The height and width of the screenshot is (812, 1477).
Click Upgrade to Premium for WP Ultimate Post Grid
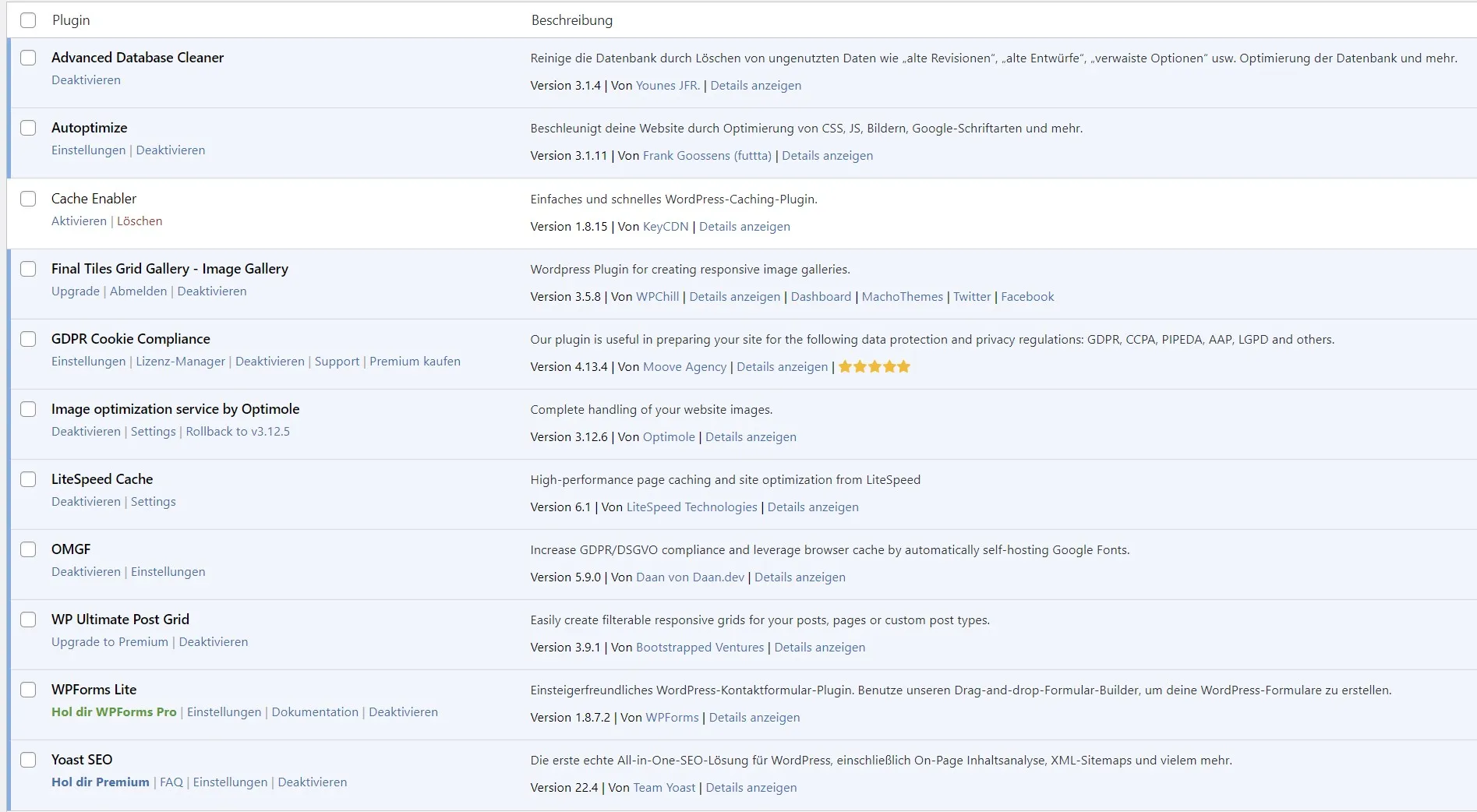coord(110,642)
